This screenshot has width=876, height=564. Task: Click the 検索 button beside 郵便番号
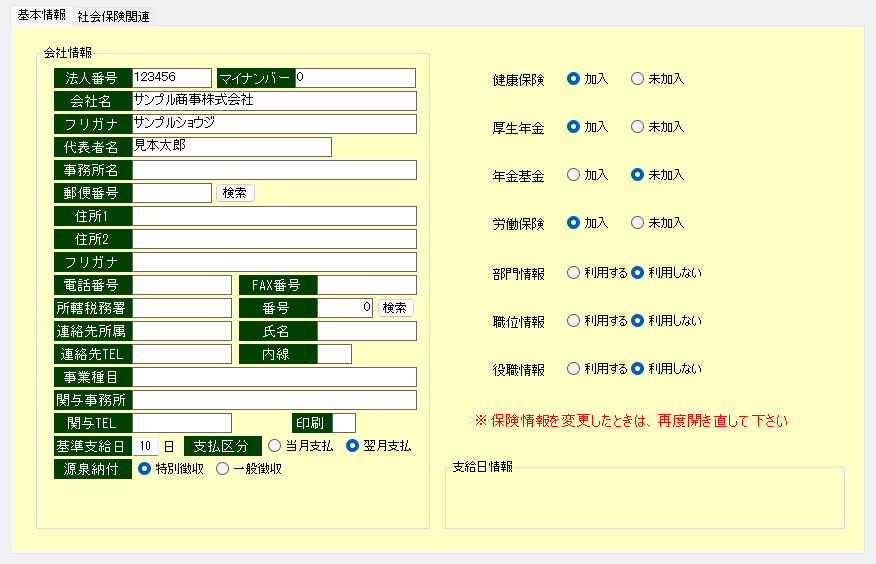point(235,193)
